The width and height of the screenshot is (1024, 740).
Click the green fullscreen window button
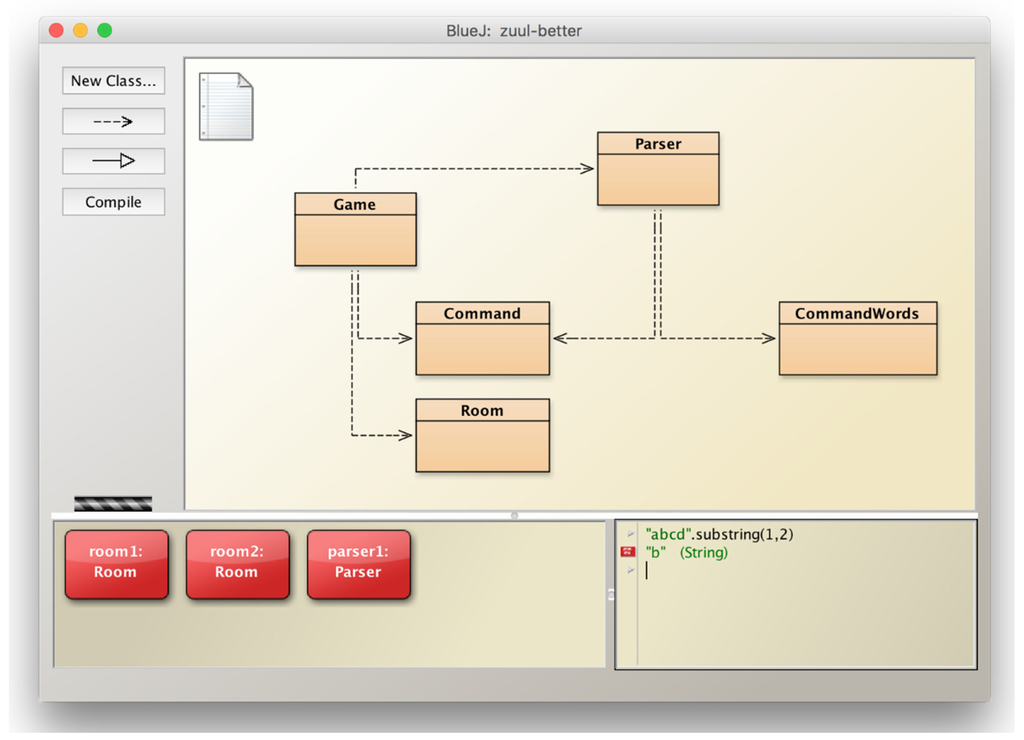[104, 30]
